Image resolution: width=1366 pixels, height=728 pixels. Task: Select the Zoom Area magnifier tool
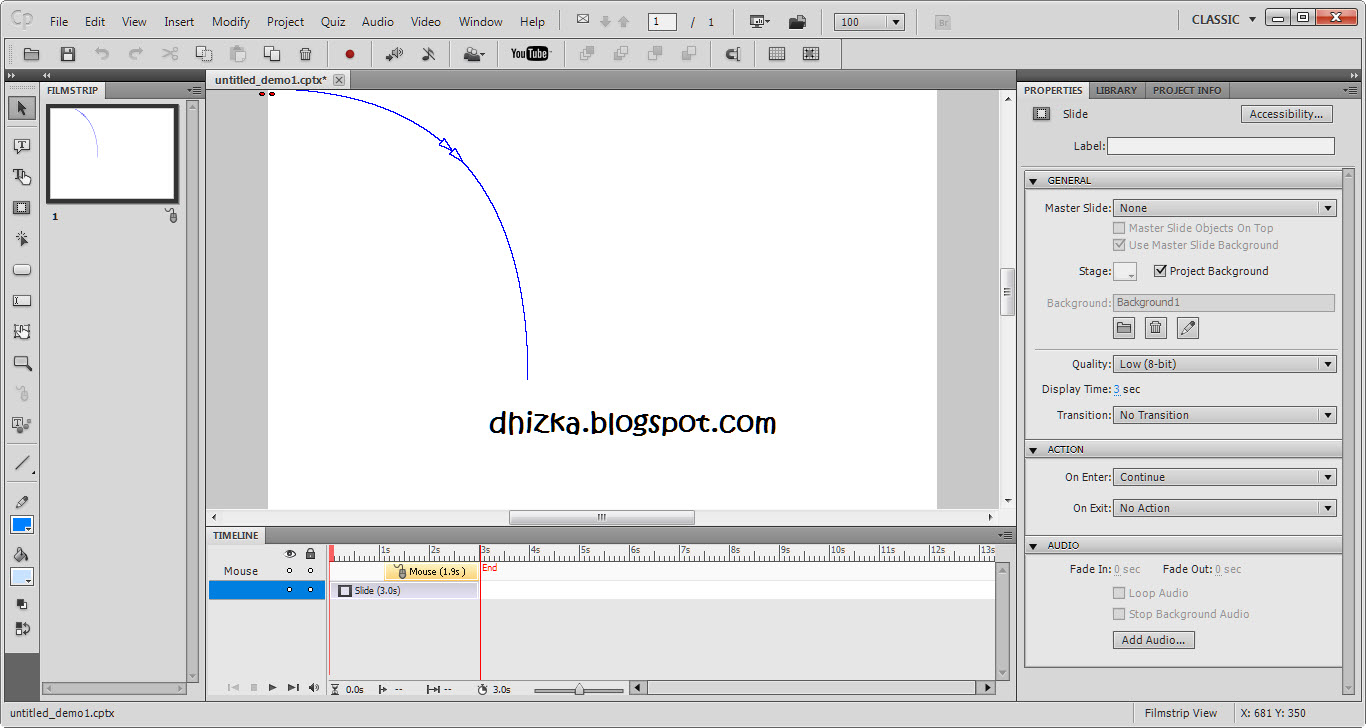point(22,363)
